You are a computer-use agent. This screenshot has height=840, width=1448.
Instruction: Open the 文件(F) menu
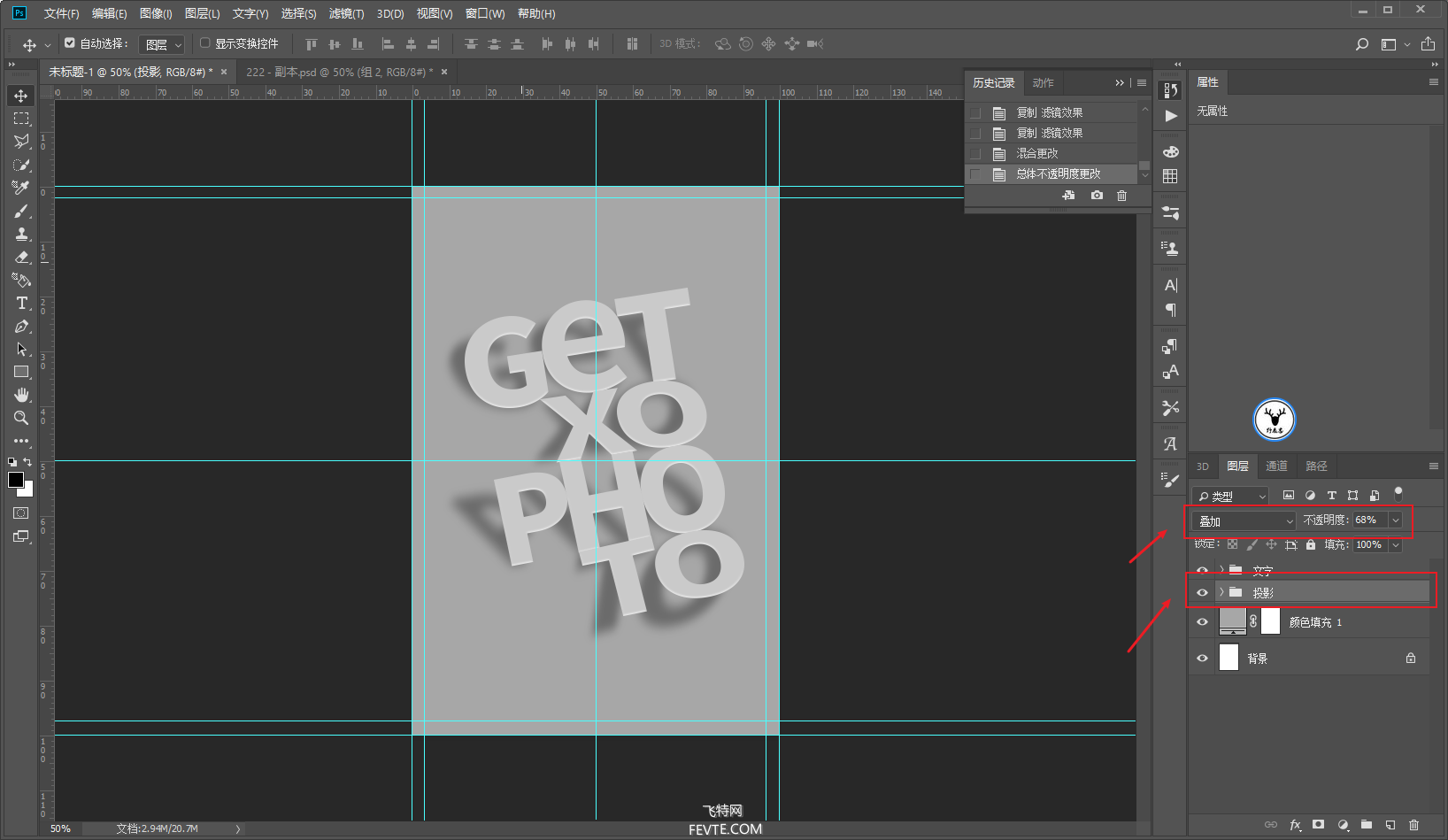(61, 13)
